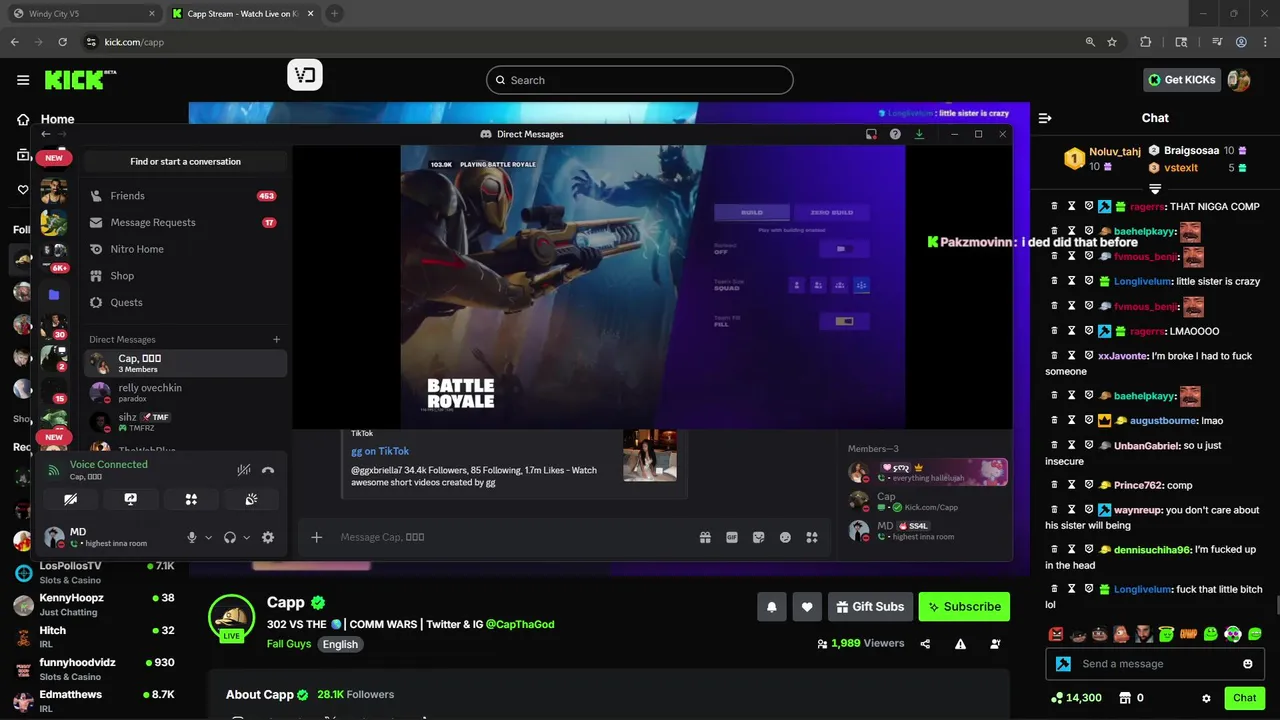Open Discord emoji picker
The image size is (1280, 720).
[785, 537]
